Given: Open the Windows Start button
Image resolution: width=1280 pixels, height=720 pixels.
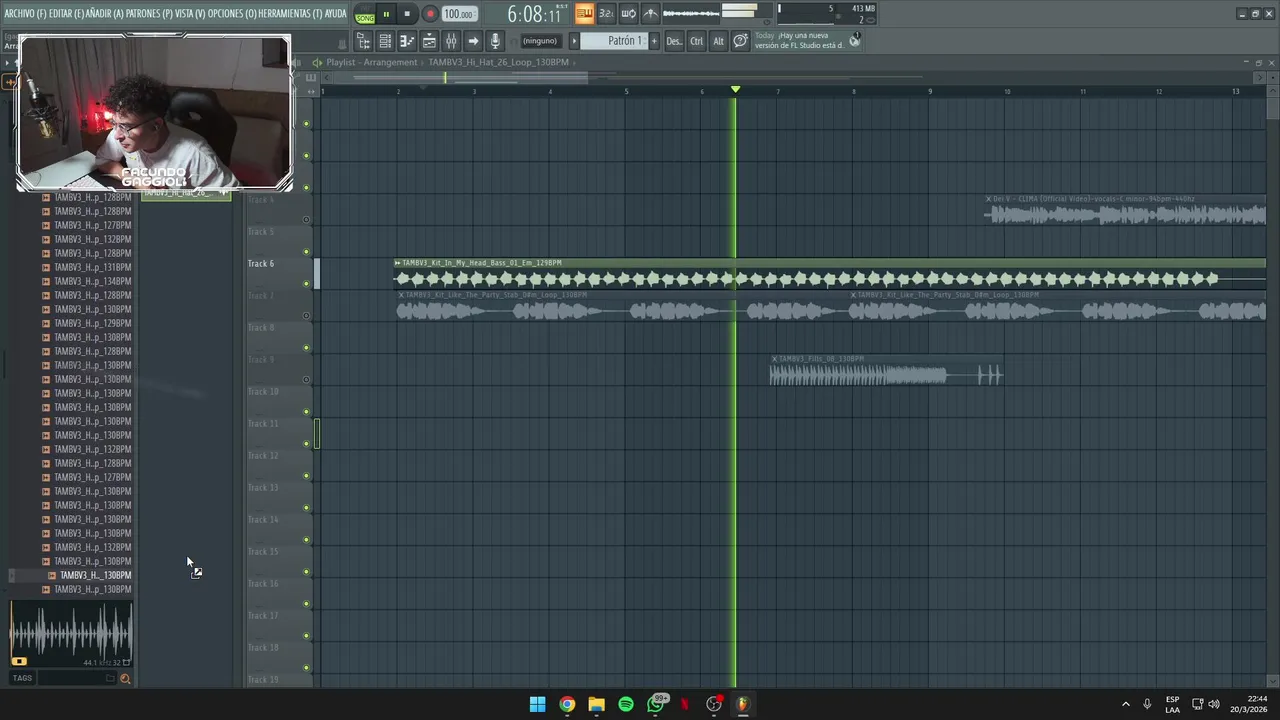Looking at the screenshot, I should pos(537,704).
